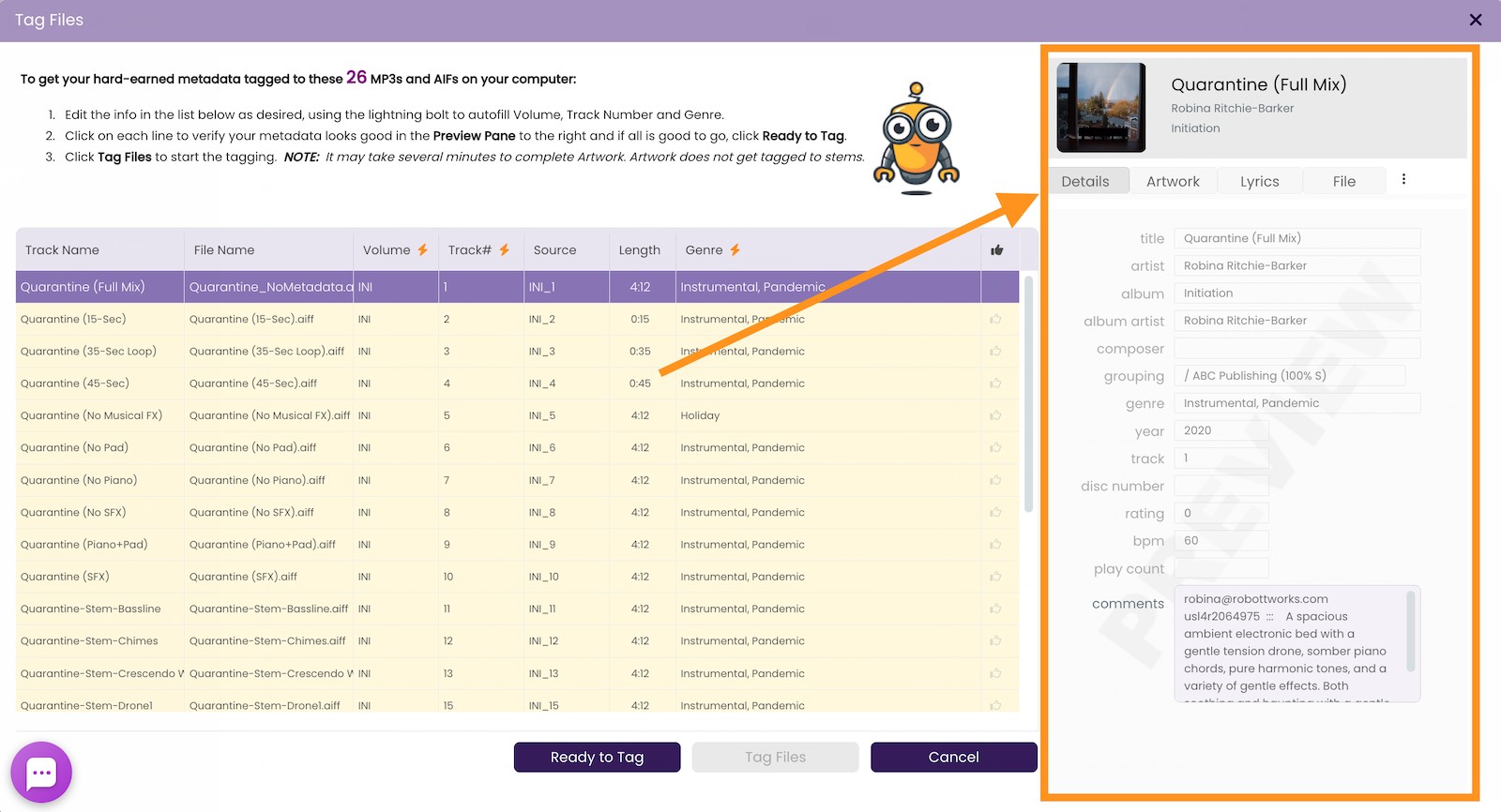Click the genre field in preview pane

coord(1297,403)
